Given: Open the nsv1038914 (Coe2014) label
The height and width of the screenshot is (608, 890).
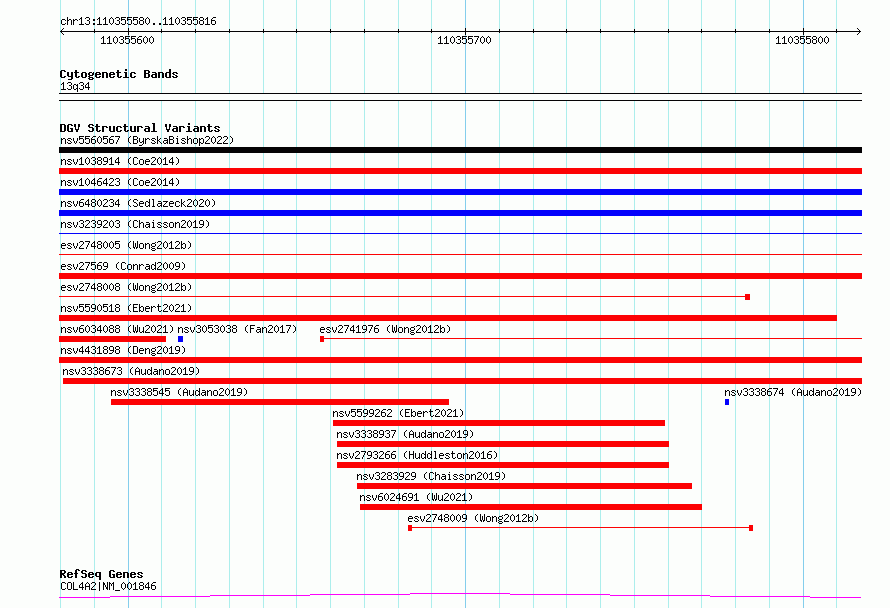Looking at the screenshot, I should 120,161.
